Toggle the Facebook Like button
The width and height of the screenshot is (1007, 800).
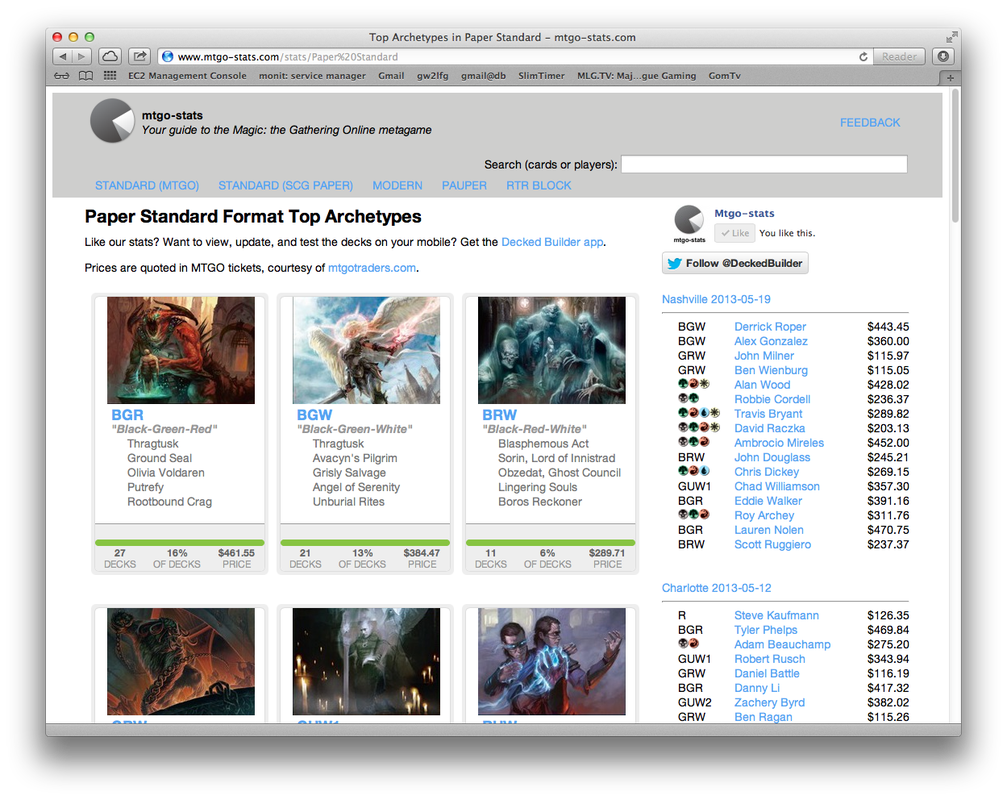735,233
